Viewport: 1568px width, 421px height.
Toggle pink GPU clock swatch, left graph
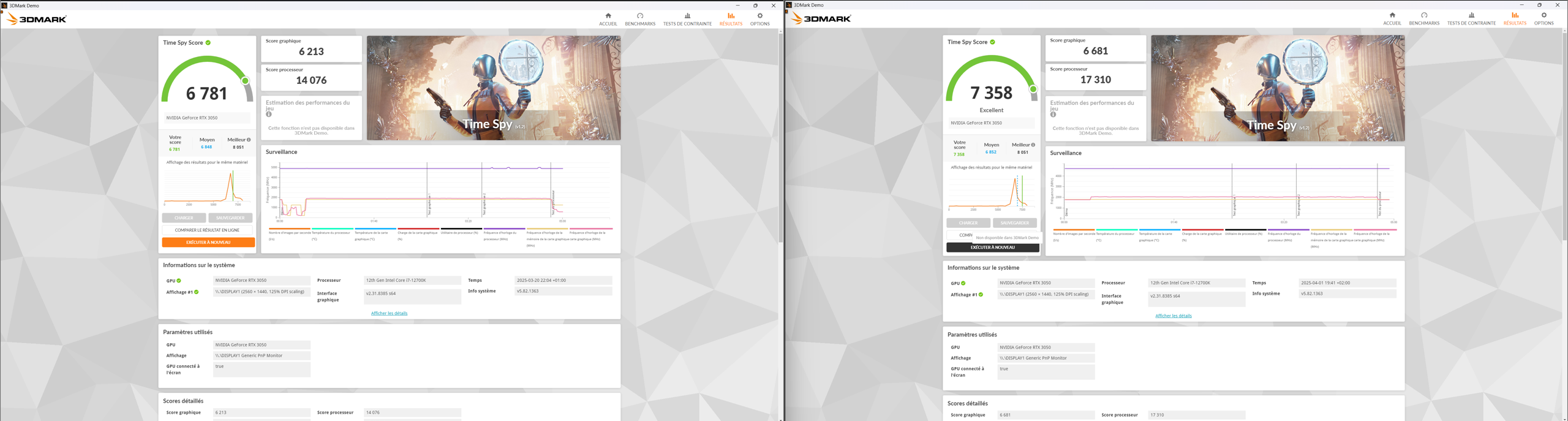pos(590,229)
